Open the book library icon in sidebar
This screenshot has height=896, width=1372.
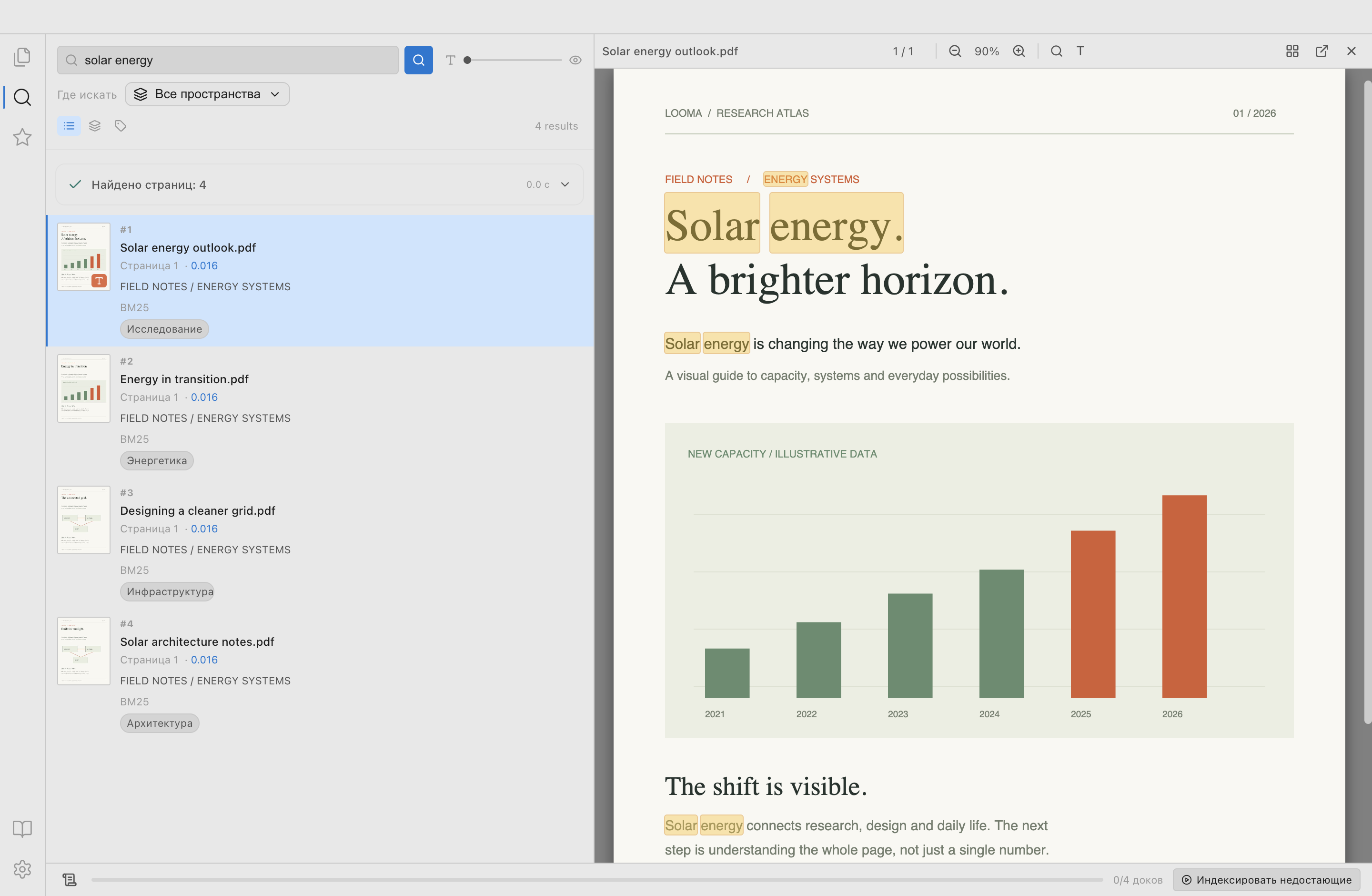click(22, 829)
